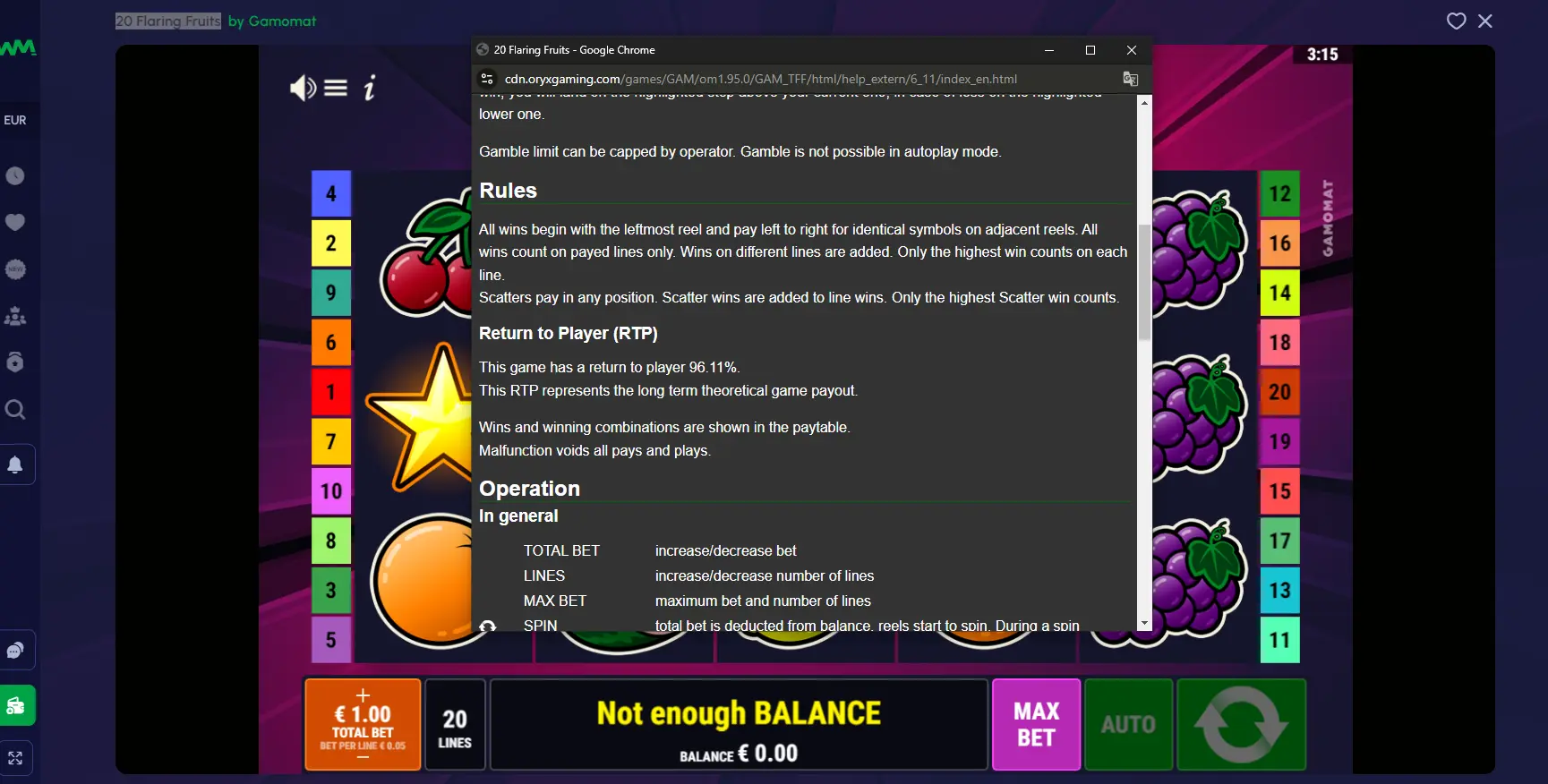Open chat support sidebar icon
1548x784 pixels.
click(15, 651)
